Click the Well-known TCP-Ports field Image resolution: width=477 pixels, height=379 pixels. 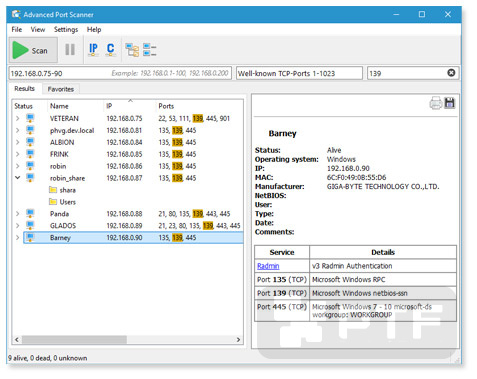[299, 73]
